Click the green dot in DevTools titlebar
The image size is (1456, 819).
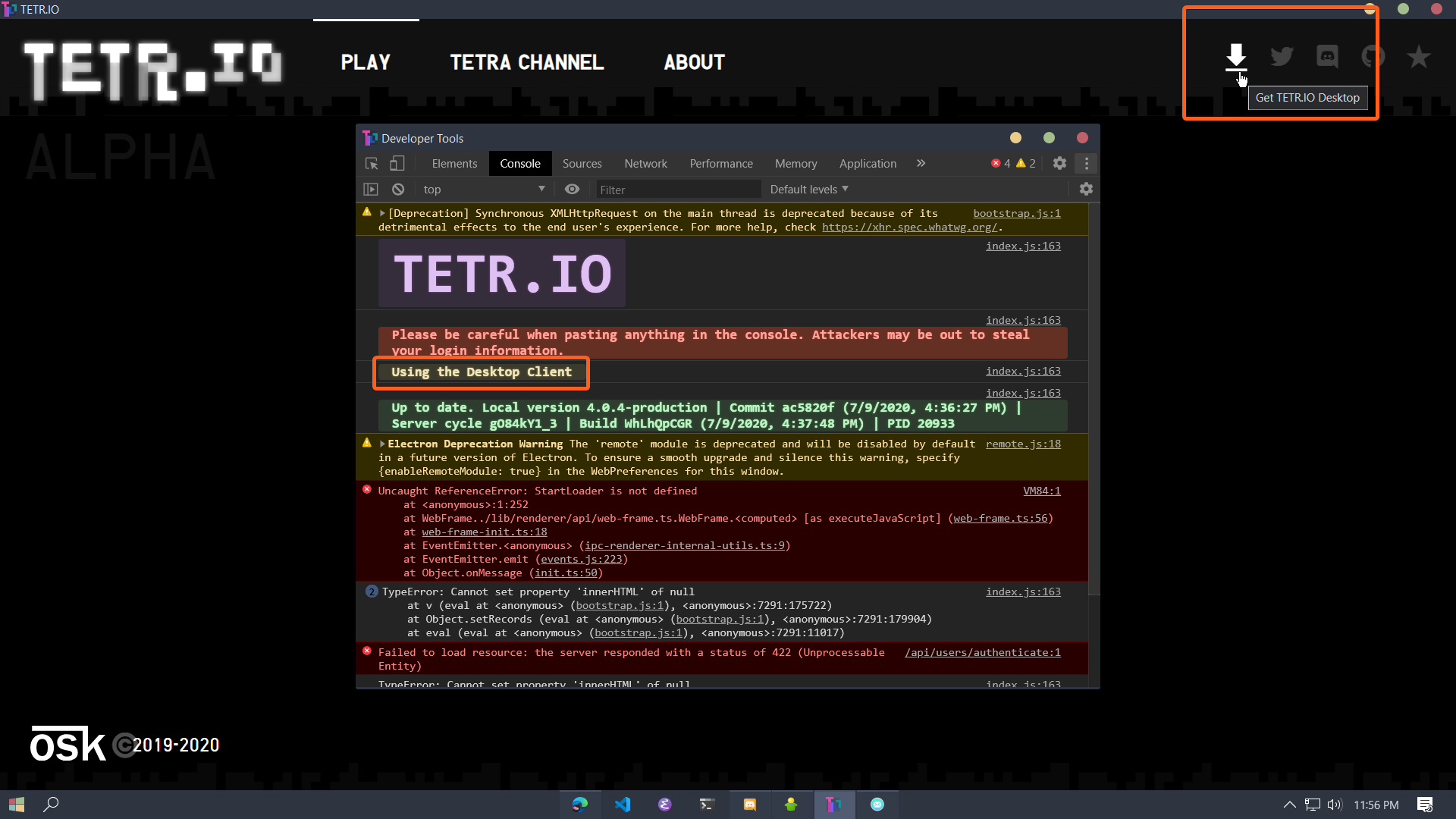click(x=1049, y=137)
